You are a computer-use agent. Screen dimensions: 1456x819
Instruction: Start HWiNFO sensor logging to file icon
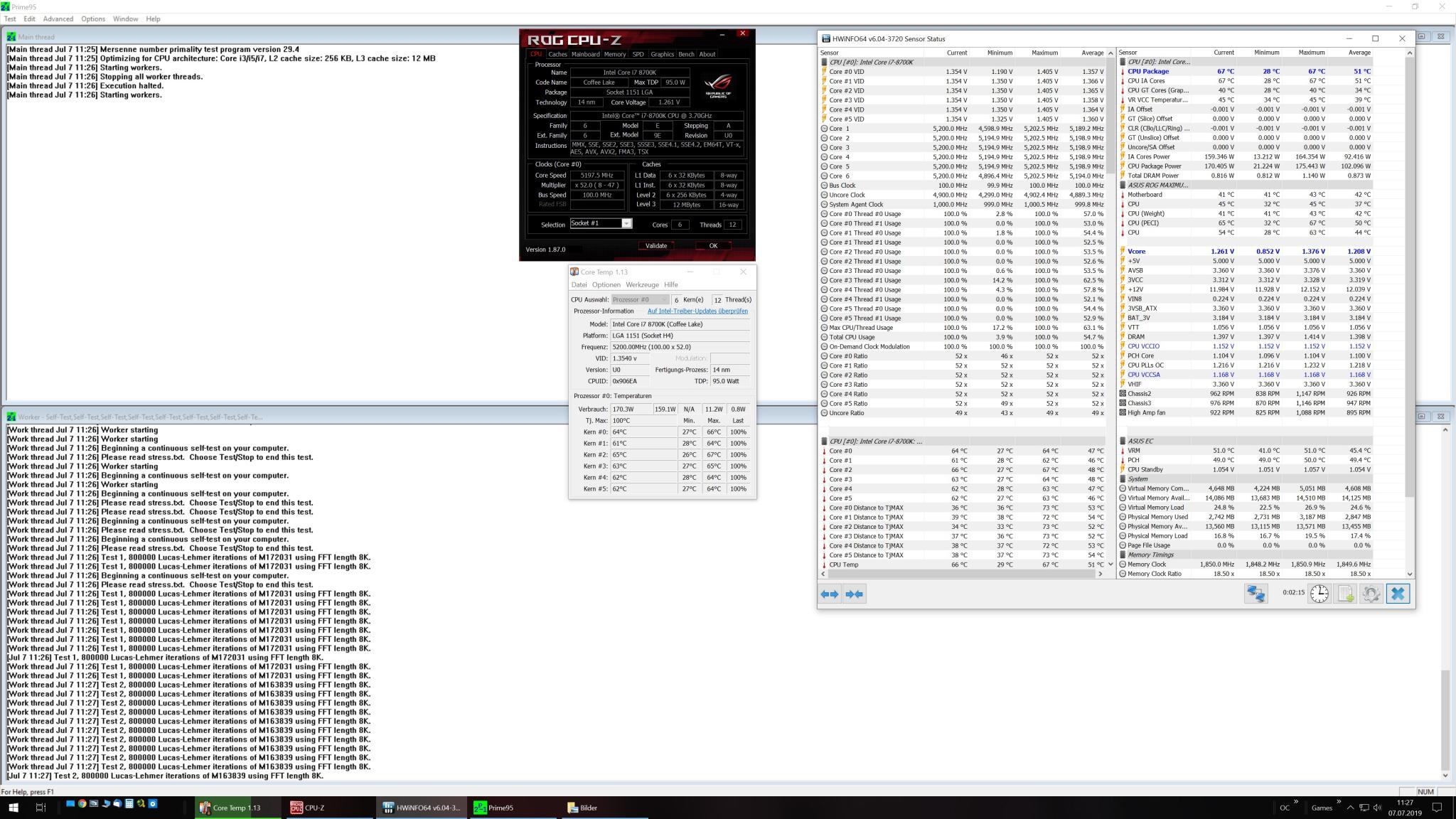tap(1346, 594)
